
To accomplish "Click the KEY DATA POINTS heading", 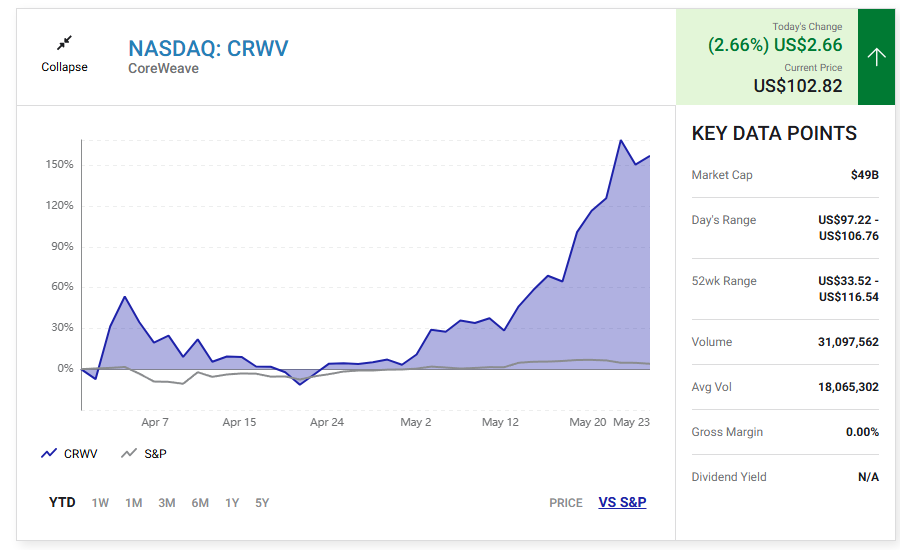I will point(774,133).
